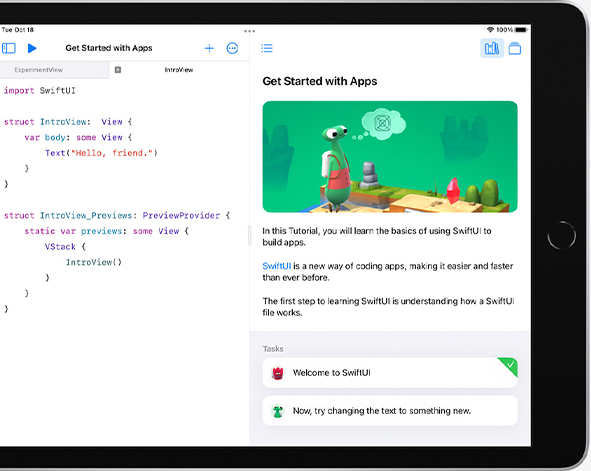Screen dimensions: 591x471
Task: Open the app preview window icon
Action: coord(515,48)
